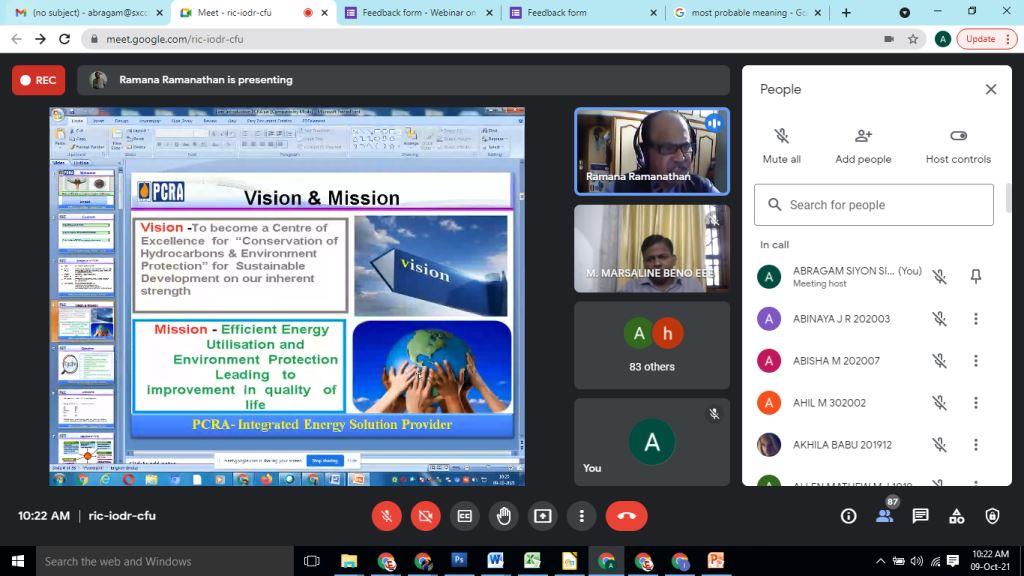Raise your hand in the meeting
Viewport: 1024px width, 576px height.
click(x=503, y=516)
